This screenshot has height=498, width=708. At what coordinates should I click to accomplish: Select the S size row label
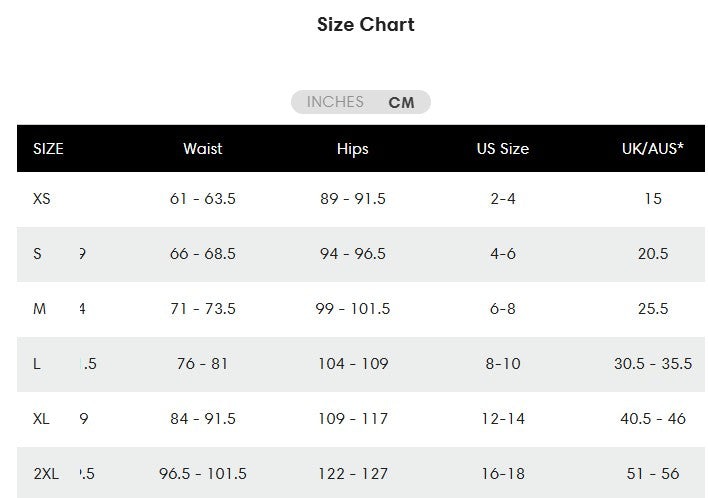coord(37,254)
